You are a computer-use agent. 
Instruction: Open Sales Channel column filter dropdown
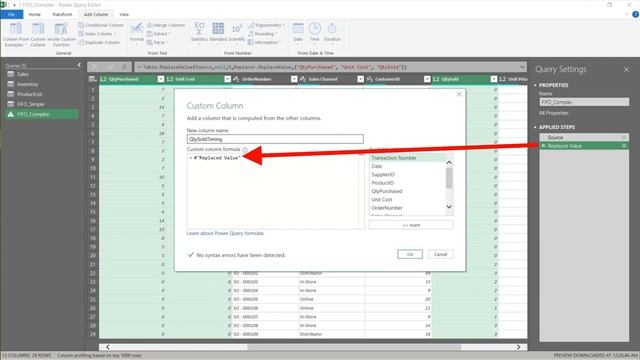(360, 79)
